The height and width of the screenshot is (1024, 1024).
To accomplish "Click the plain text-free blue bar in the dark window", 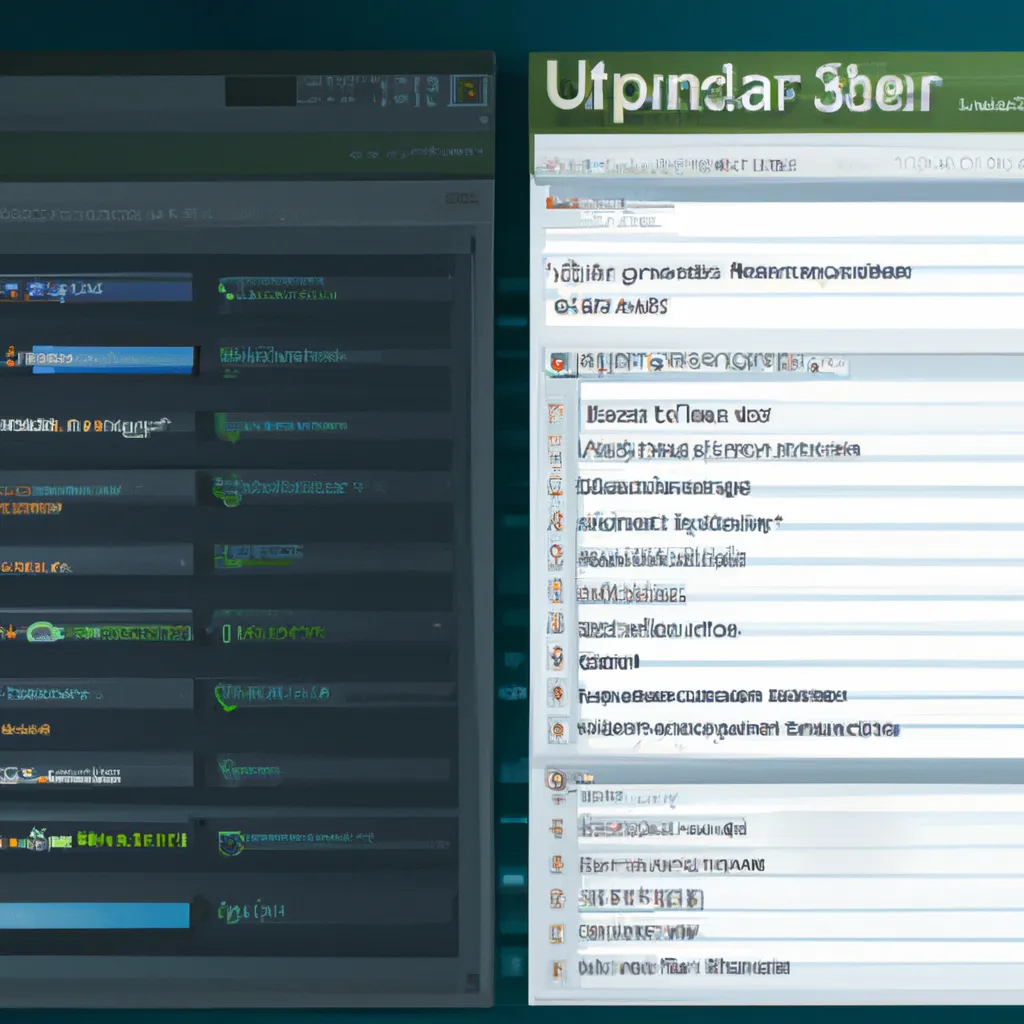I will coord(95,915).
